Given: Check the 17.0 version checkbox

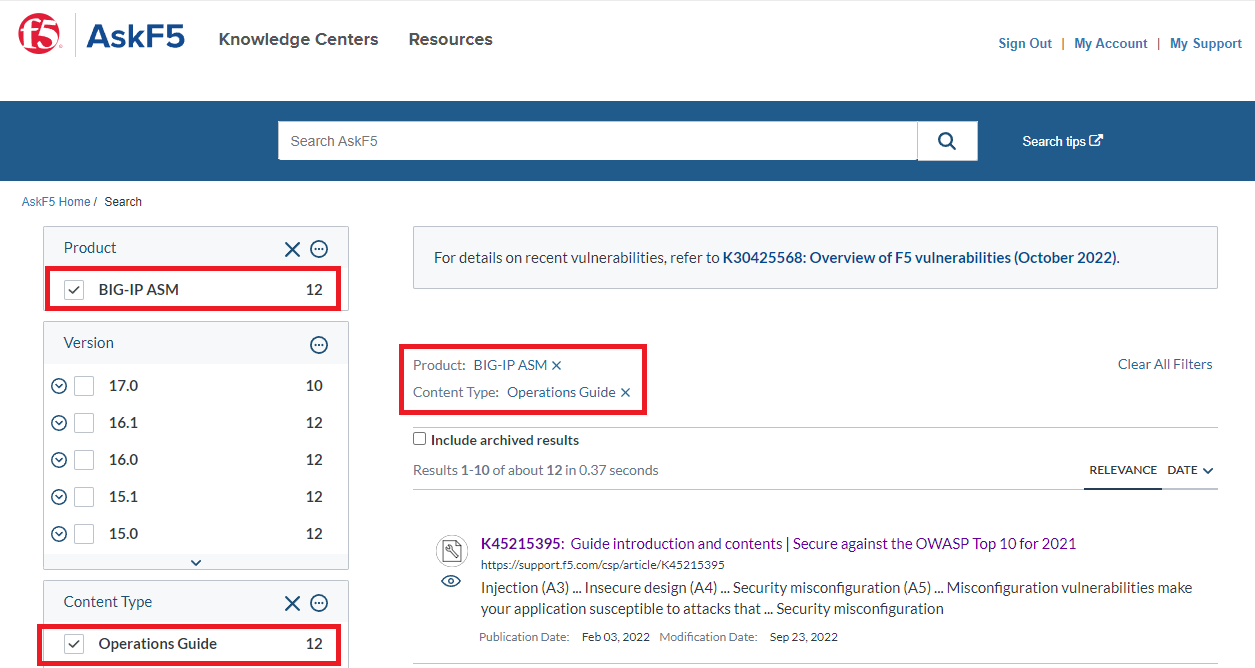Looking at the screenshot, I should point(84,386).
